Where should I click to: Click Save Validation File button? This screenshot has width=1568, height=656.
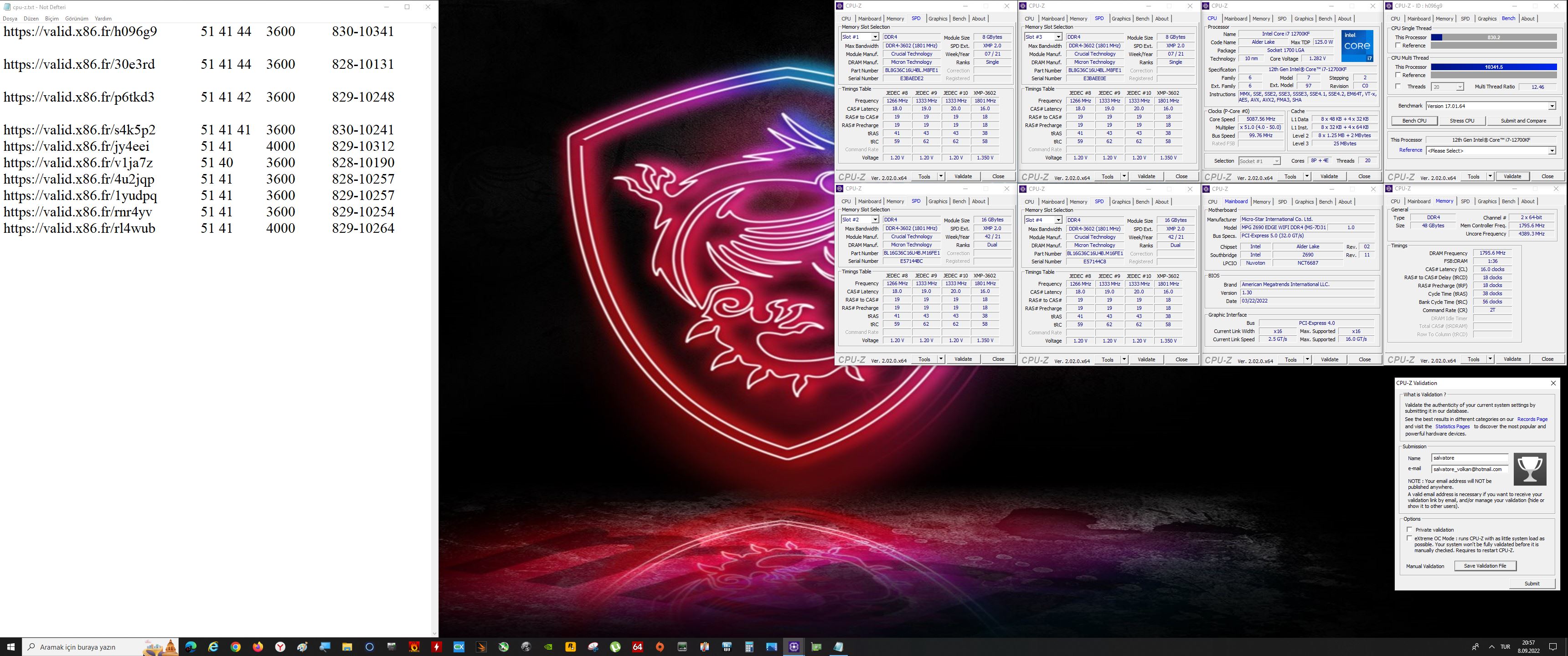tap(1485, 566)
